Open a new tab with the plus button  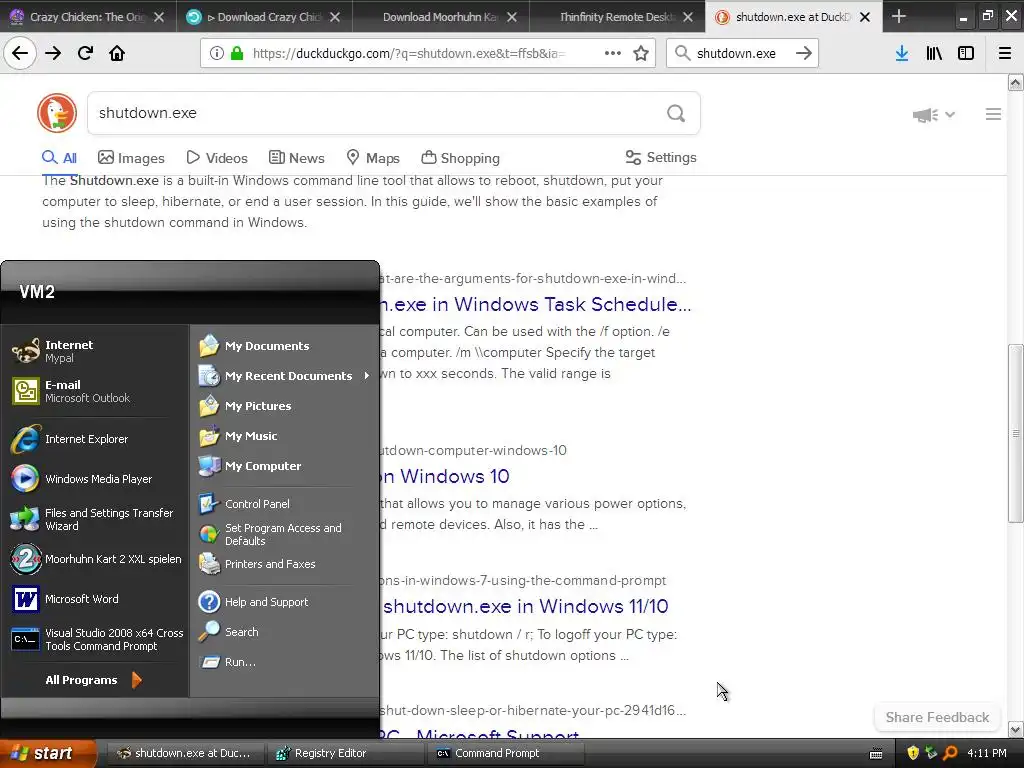pyautogui.click(x=899, y=16)
